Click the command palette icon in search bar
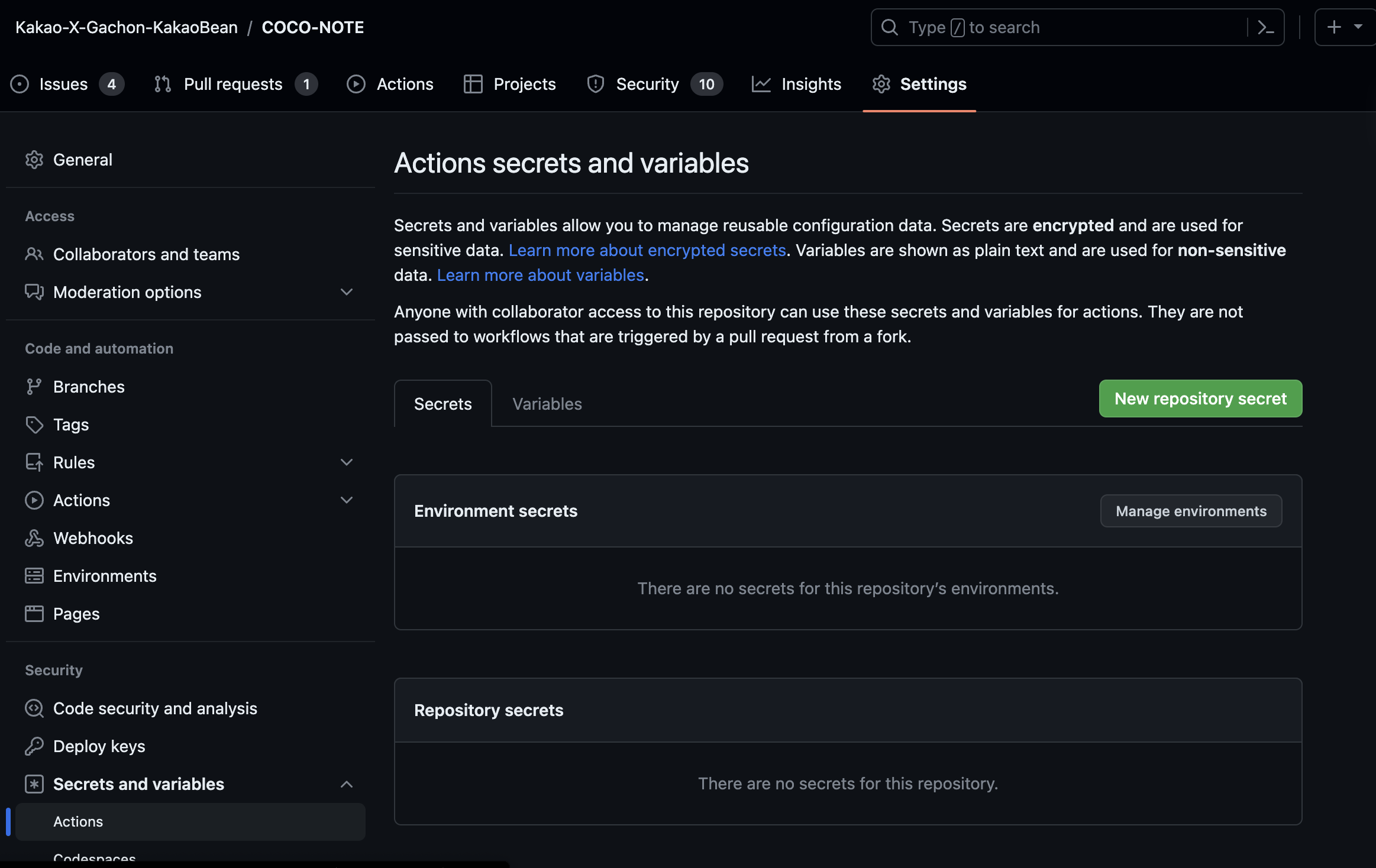The height and width of the screenshot is (868, 1376). coord(1265,27)
